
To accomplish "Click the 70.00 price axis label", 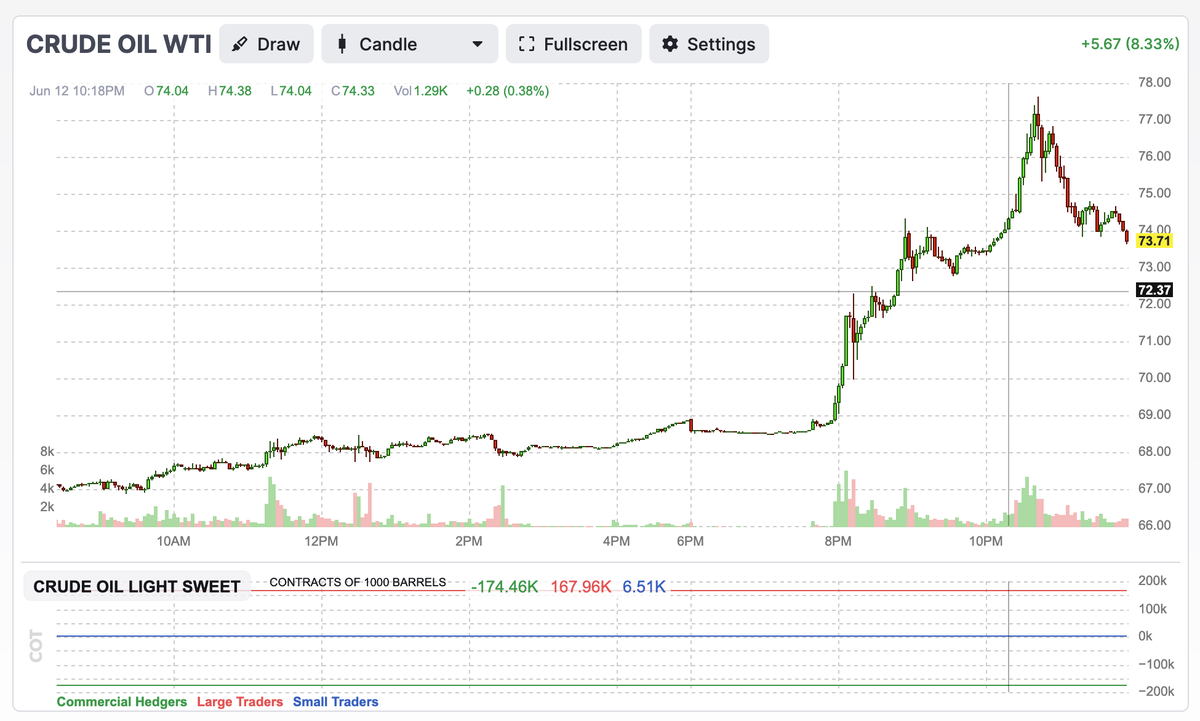I will click(x=1155, y=377).
